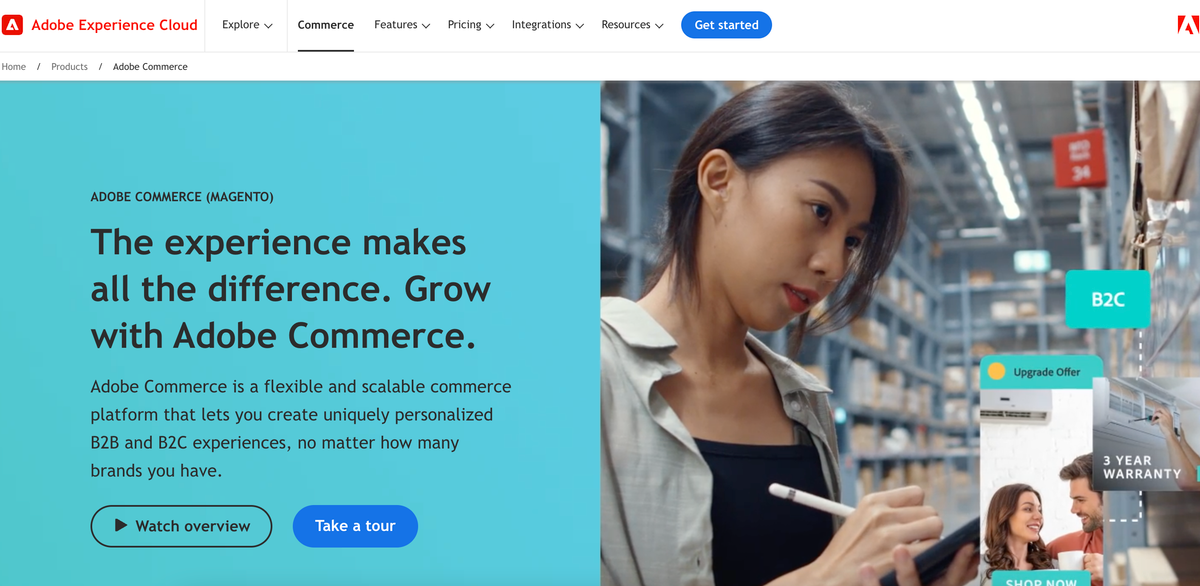The image size is (1200, 586).
Task: Click the Adobe Experience Cloud text link
Action: pos(114,25)
